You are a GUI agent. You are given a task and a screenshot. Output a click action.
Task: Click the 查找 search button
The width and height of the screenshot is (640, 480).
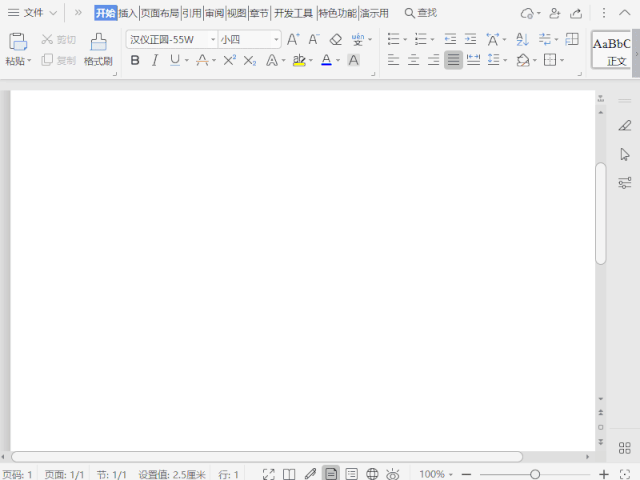(x=420, y=13)
